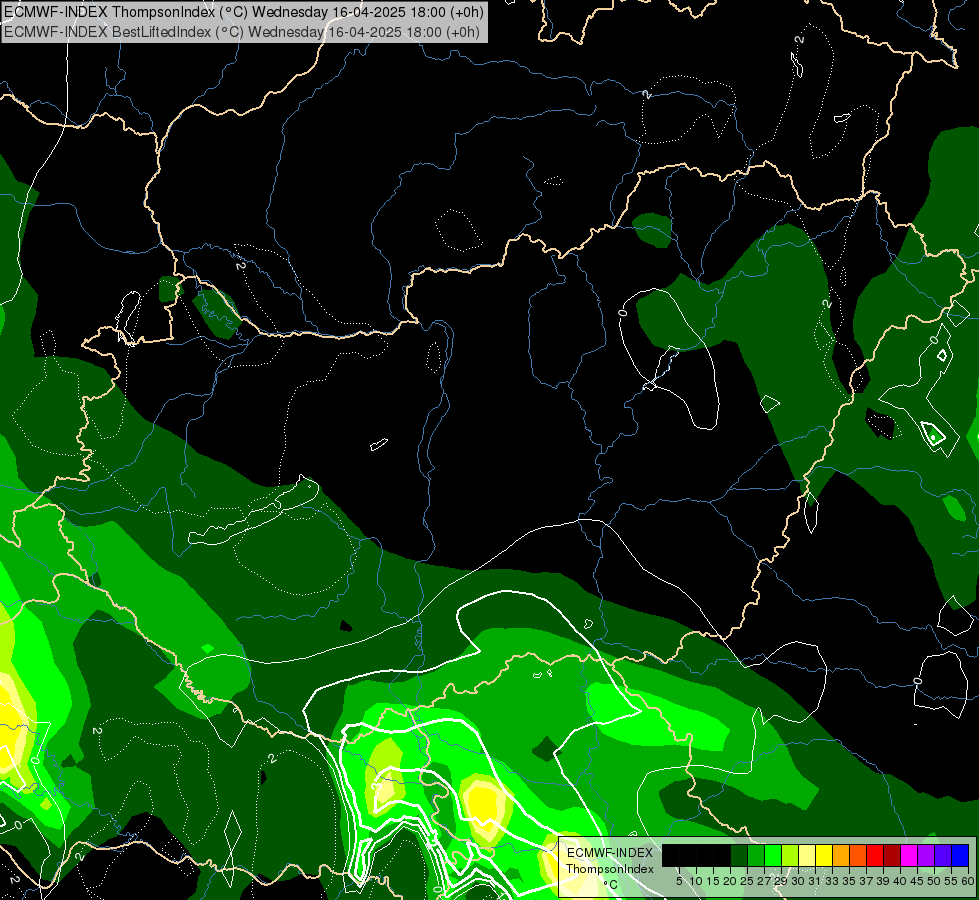Image resolution: width=979 pixels, height=900 pixels.
Task: Click the legend tick value 37
Action: 866,881
